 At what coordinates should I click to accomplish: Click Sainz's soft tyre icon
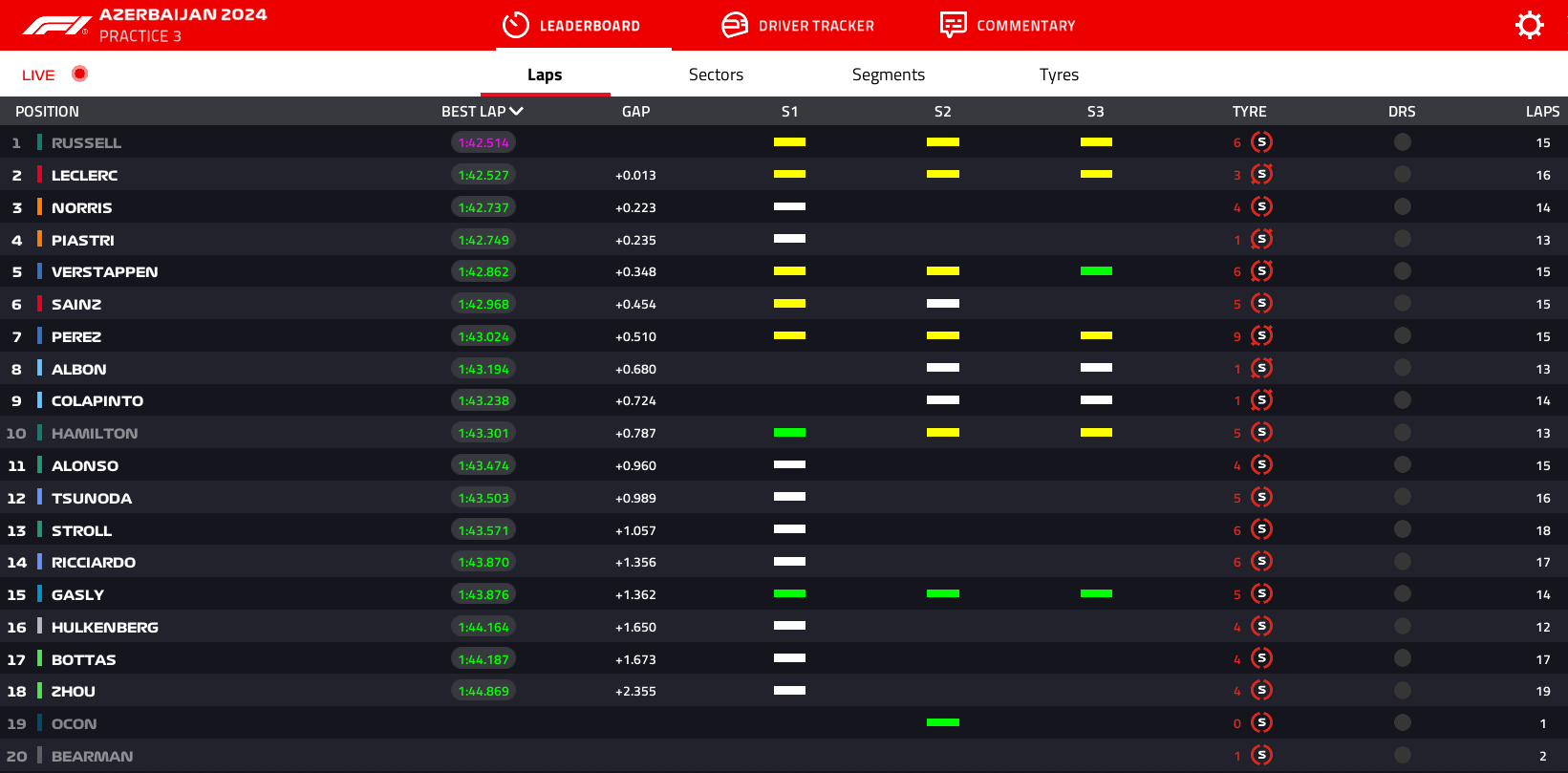(1262, 304)
